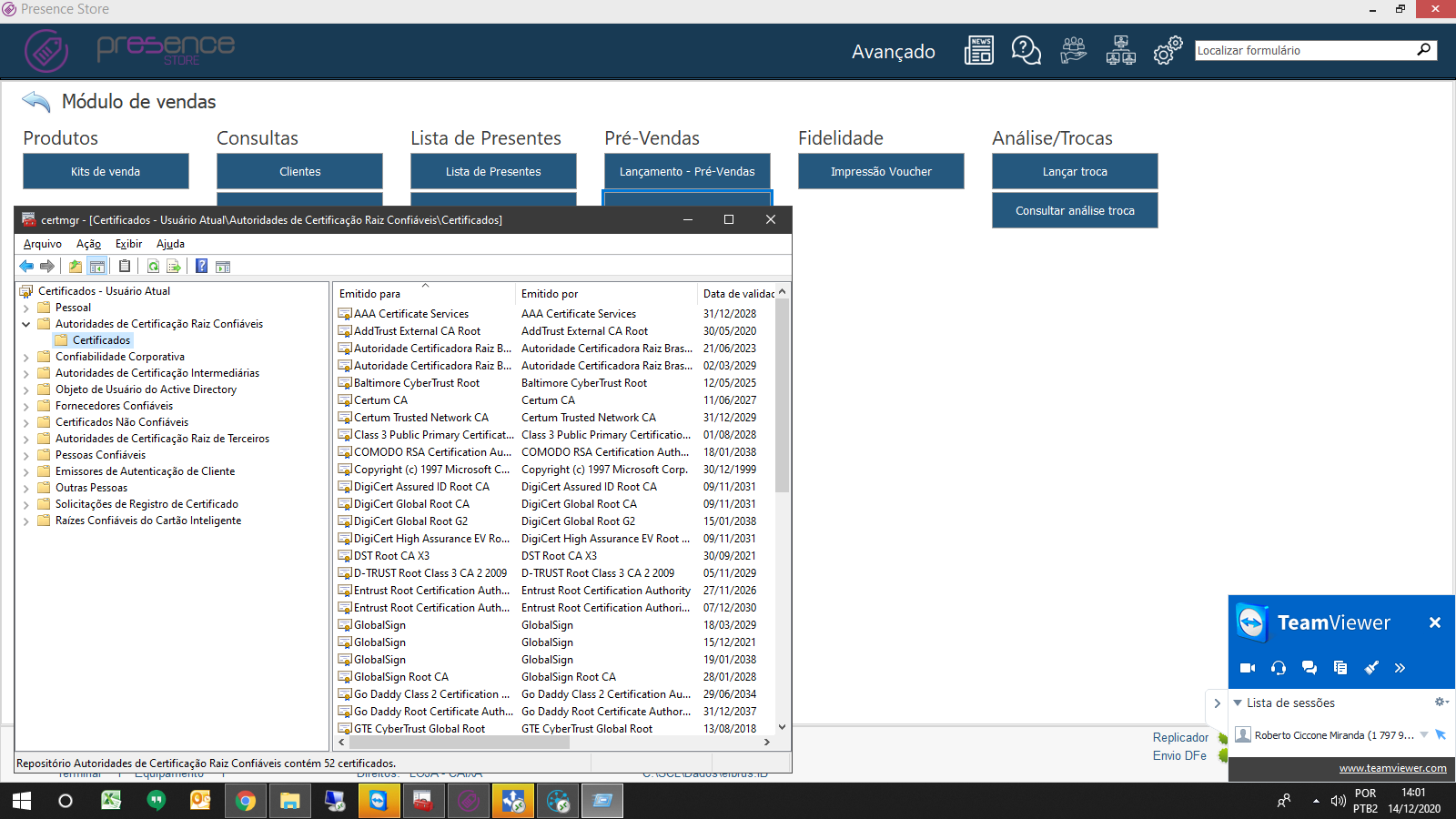The height and width of the screenshot is (819, 1456).
Task: Click the Lançar troca button
Action: [x=1075, y=171]
